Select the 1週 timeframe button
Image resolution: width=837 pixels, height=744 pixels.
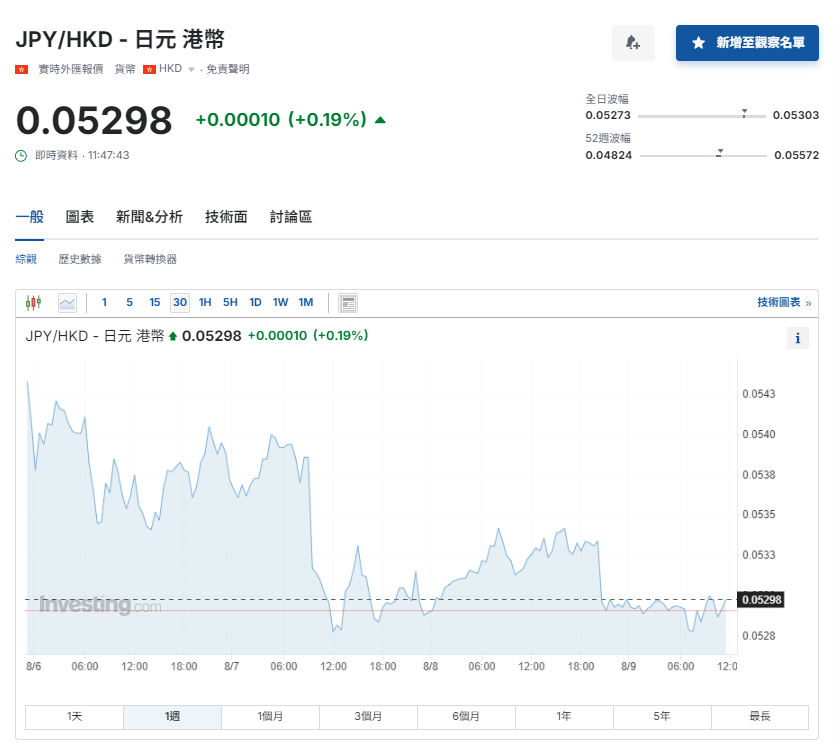pos(171,717)
